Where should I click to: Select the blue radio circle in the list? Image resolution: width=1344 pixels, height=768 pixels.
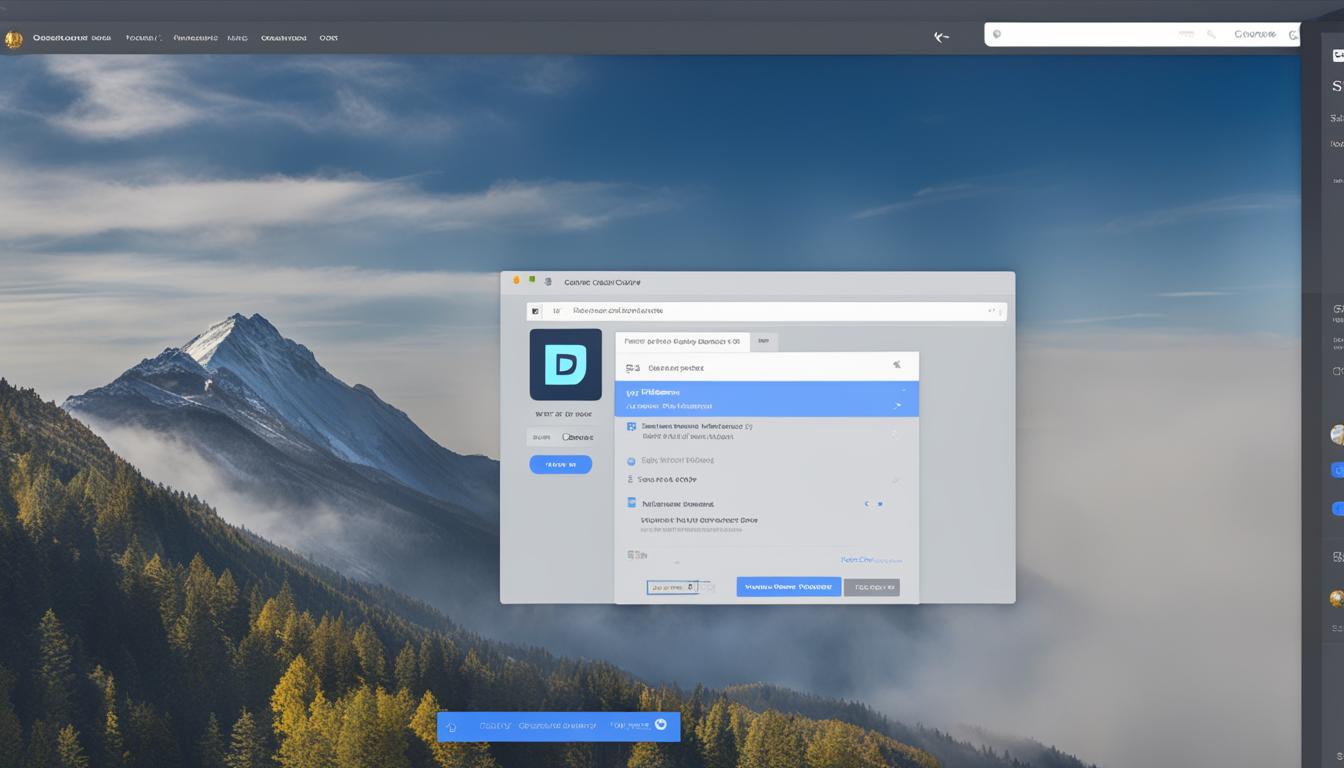[631, 461]
